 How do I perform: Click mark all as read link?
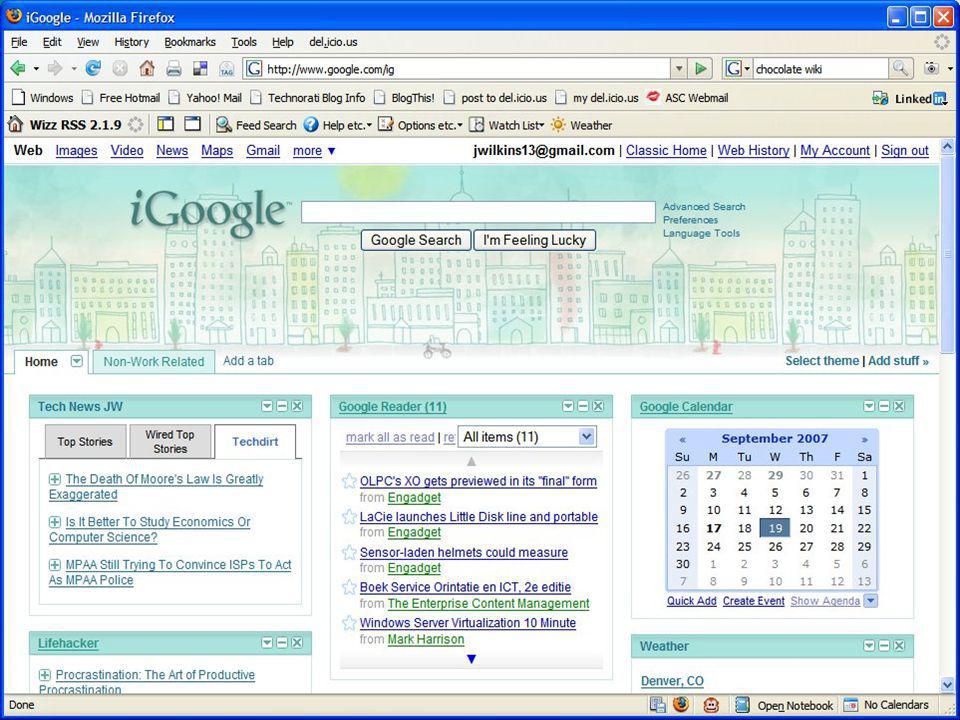click(x=390, y=437)
